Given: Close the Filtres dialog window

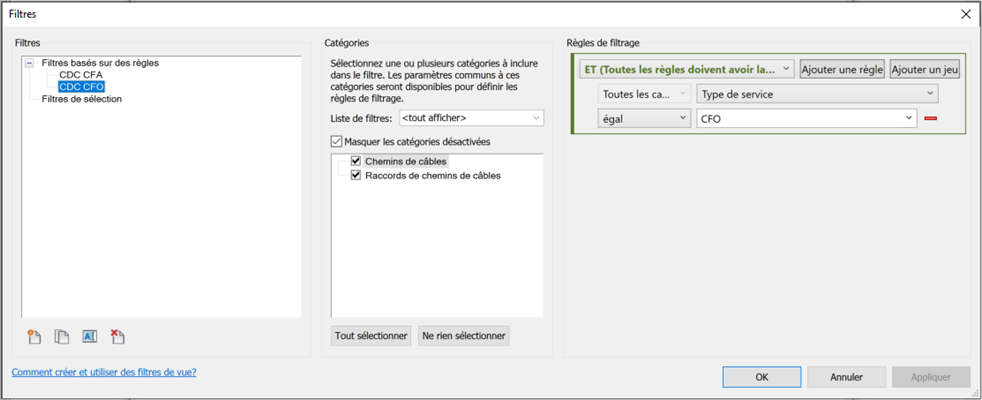Looking at the screenshot, I should point(965,14).
